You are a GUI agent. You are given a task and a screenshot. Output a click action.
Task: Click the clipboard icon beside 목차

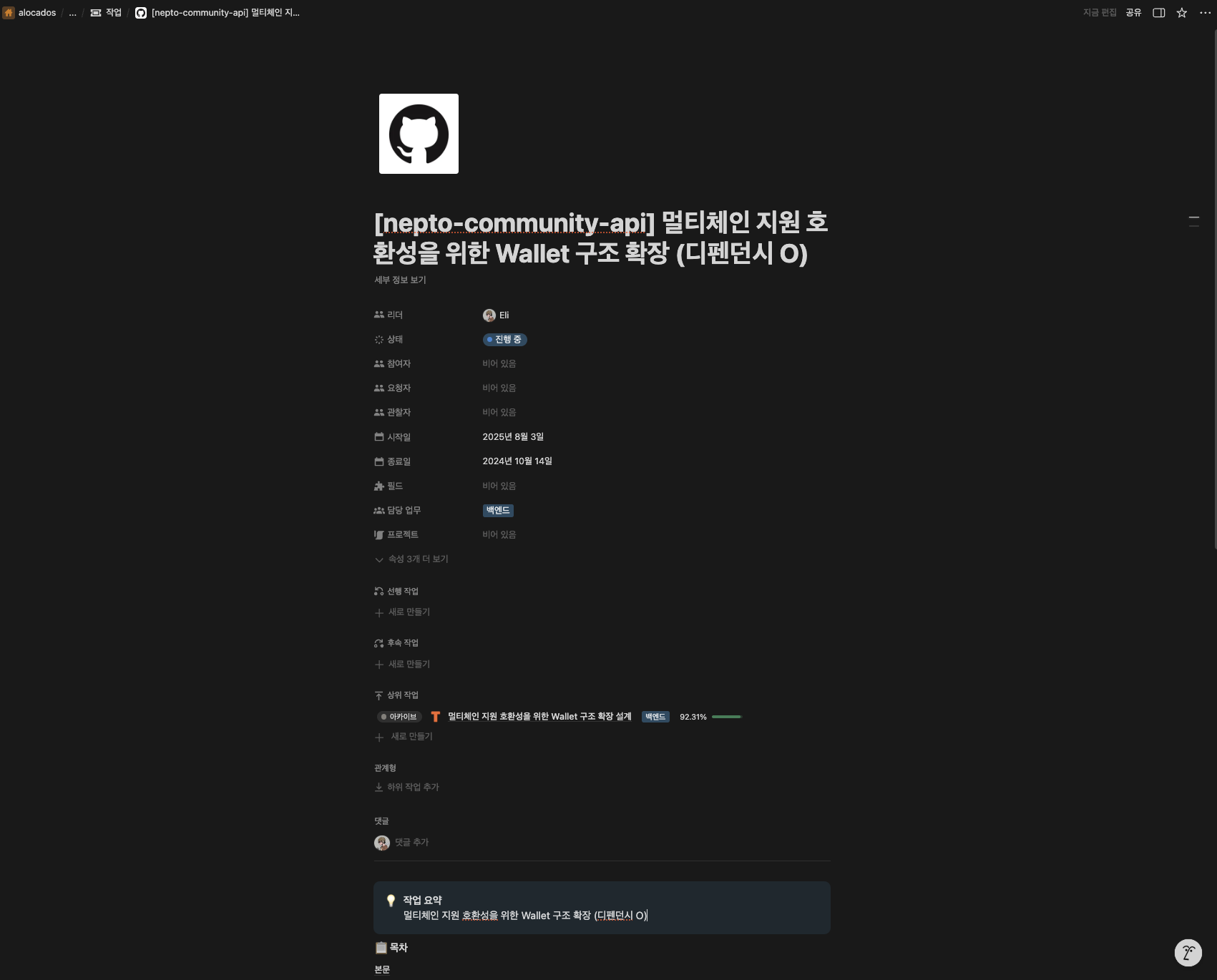coord(381,948)
